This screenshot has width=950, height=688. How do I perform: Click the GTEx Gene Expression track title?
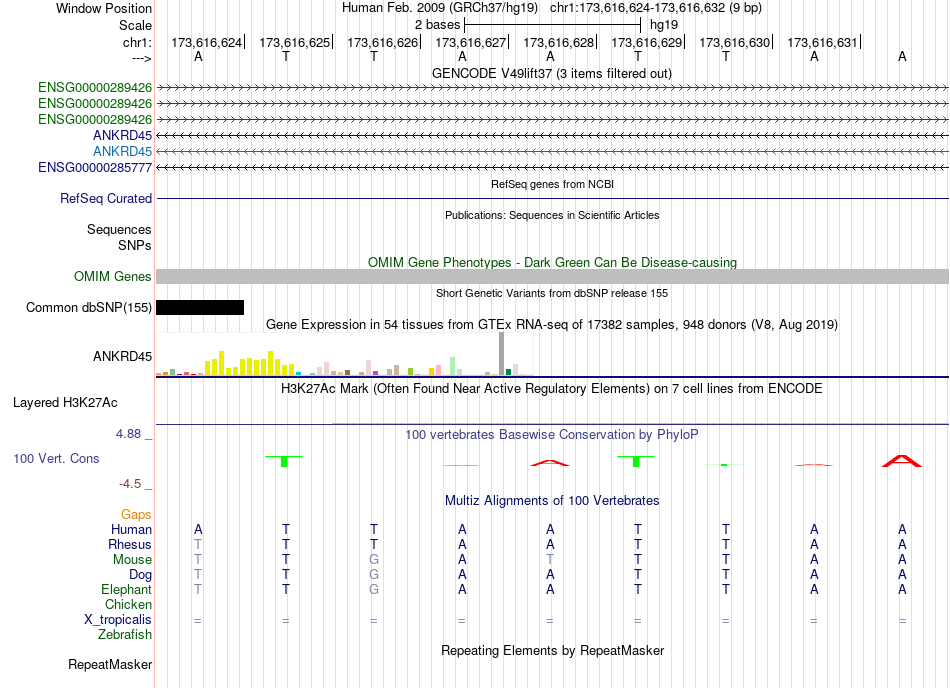pyautogui.click(x=552, y=325)
